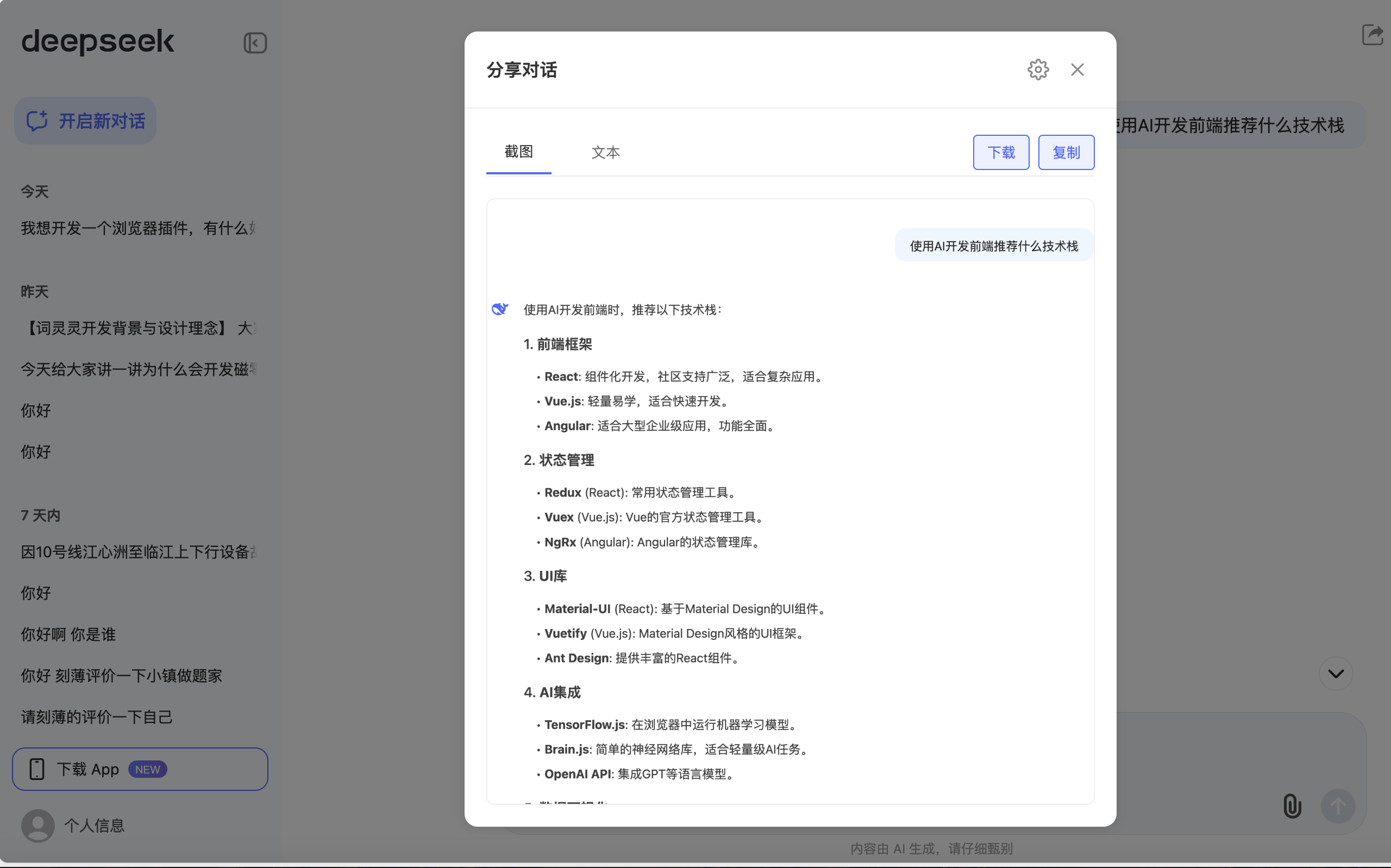Viewport: 1391px width, 868px height.
Task: Click the 今天 section label
Action: (x=34, y=192)
